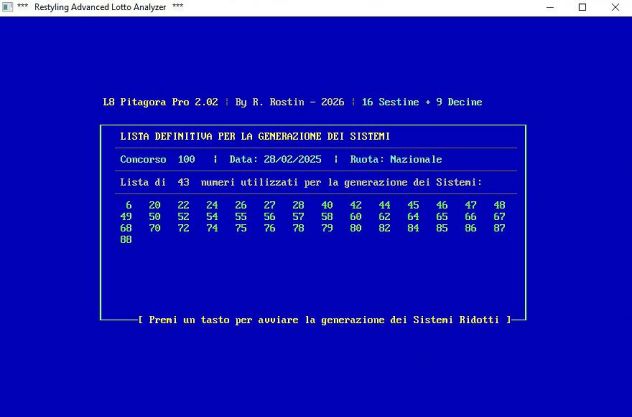
Task: Click number 60 in the list
Action: pos(356,217)
